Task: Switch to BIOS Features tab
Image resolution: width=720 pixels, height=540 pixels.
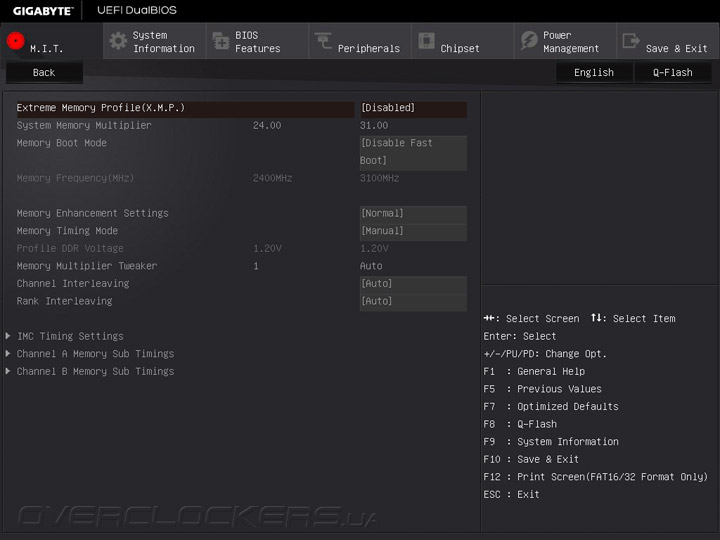Action: 257,41
